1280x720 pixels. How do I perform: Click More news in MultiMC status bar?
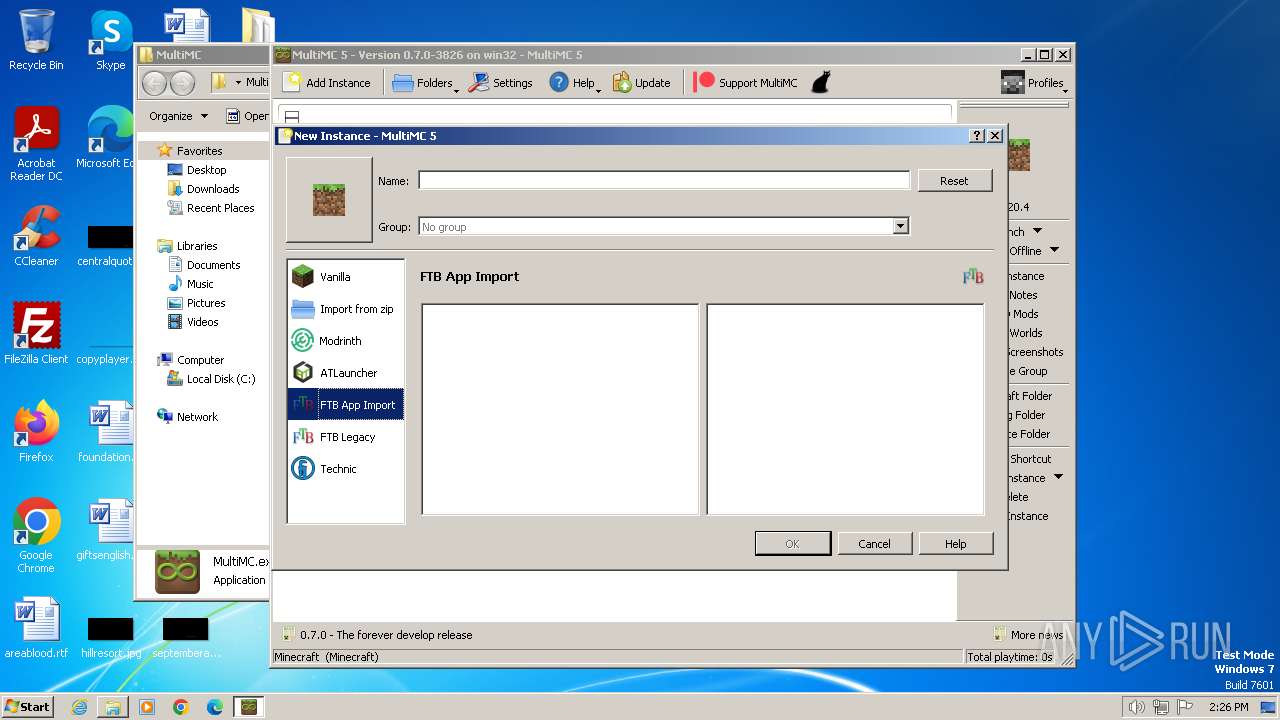coord(1027,634)
